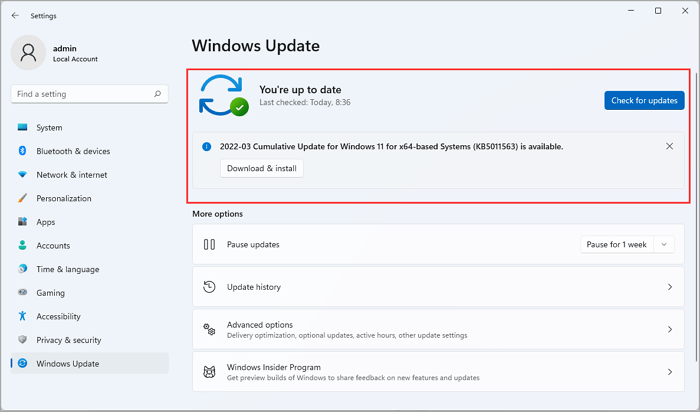Click the Windows Insider Program label
The height and width of the screenshot is (412, 700).
pos(274,367)
